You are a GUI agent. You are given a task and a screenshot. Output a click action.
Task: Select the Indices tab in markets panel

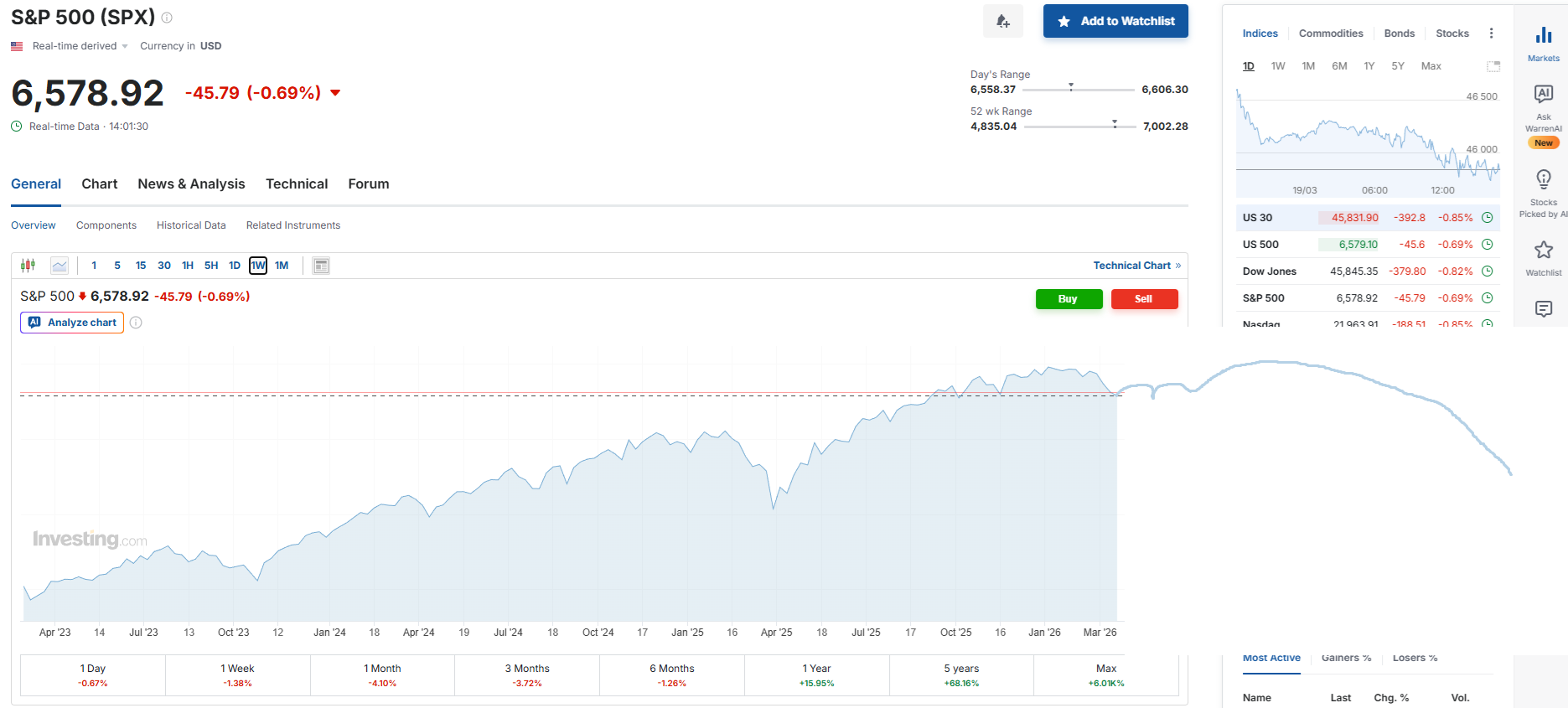[x=1260, y=34]
